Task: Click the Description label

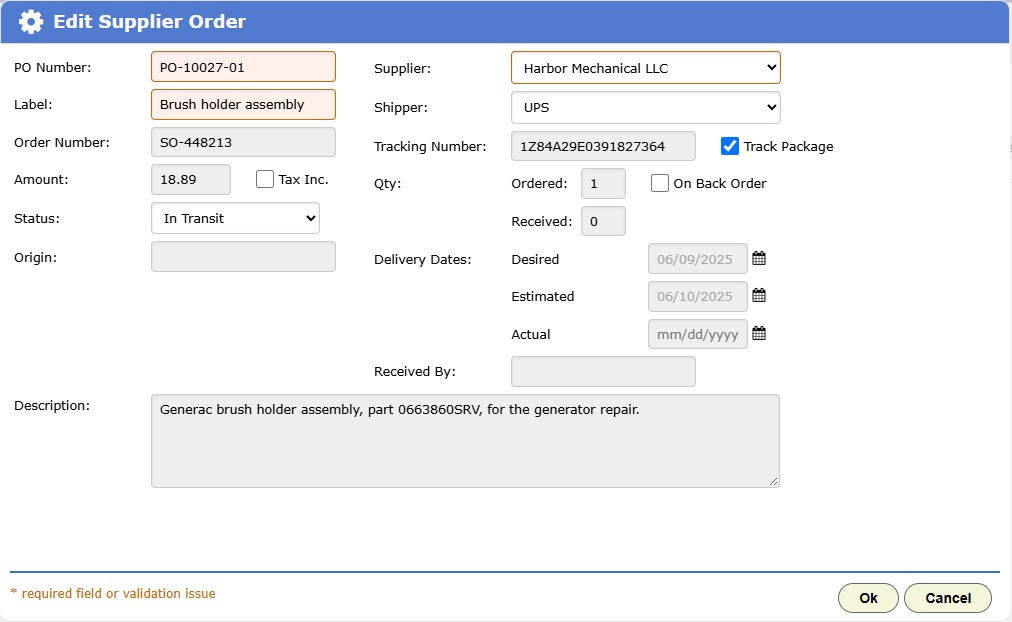Action: pos(52,405)
